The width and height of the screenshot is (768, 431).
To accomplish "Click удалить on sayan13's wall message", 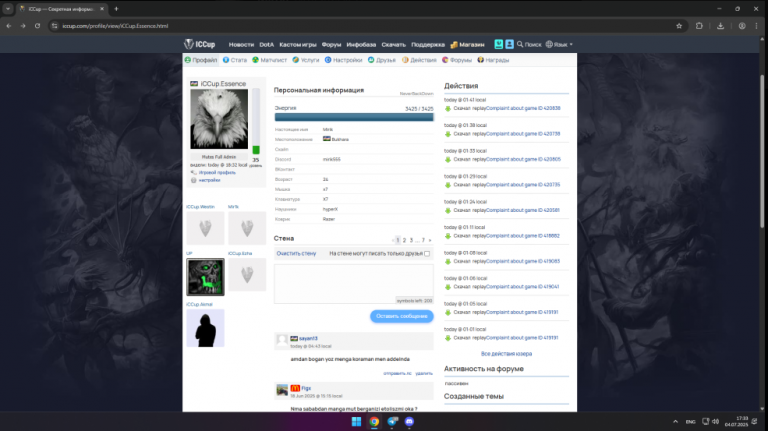I will pyautogui.click(x=424, y=373).
